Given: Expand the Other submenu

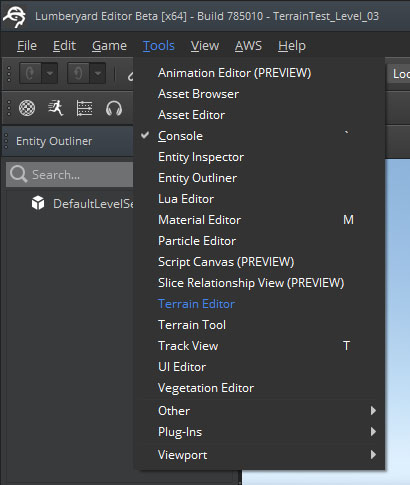Looking at the screenshot, I should (259, 410).
